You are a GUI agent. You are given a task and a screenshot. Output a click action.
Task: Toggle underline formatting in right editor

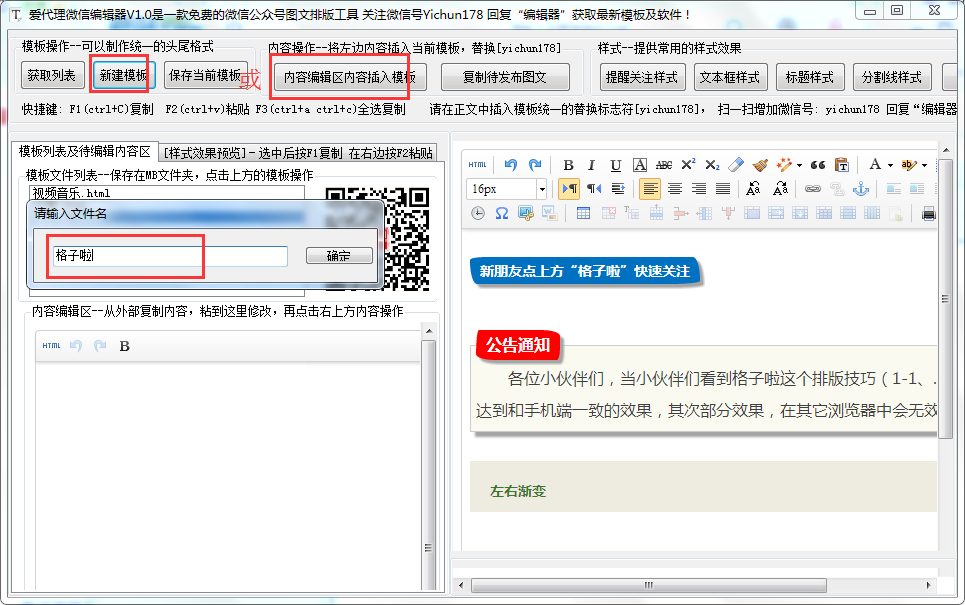[615, 165]
